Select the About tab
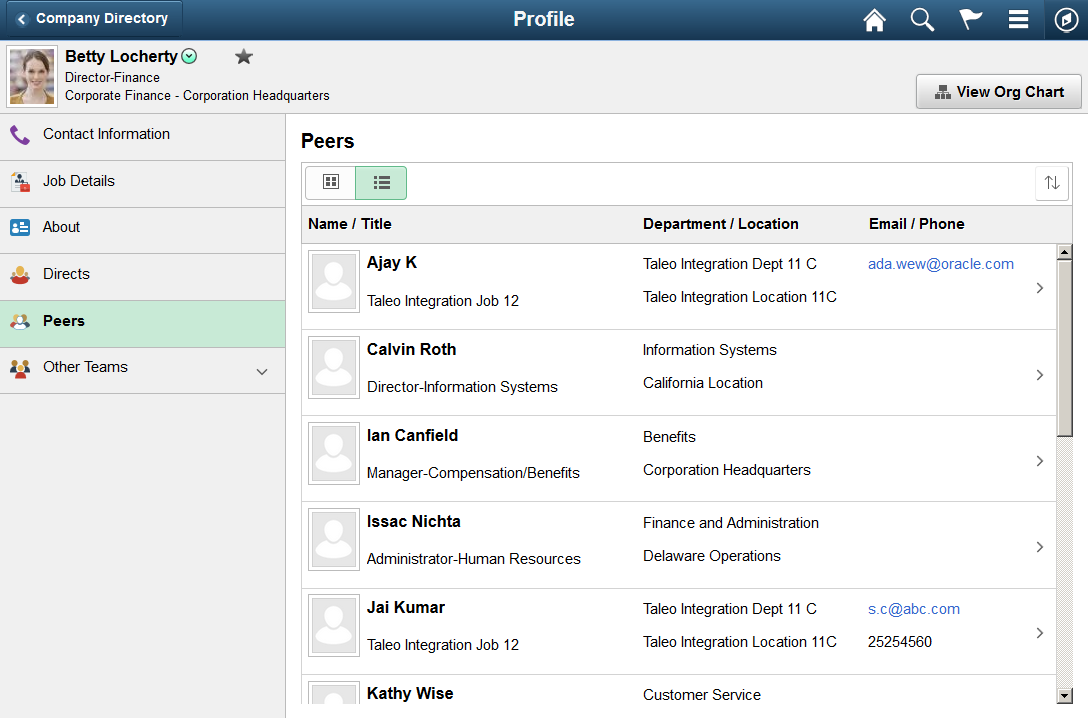 [x=142, y=228]
